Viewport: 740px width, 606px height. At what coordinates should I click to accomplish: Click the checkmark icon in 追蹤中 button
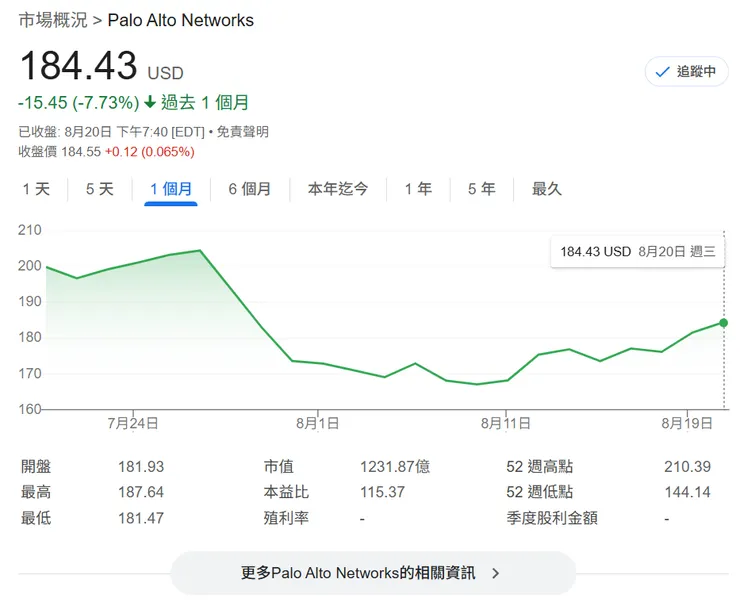663,72
